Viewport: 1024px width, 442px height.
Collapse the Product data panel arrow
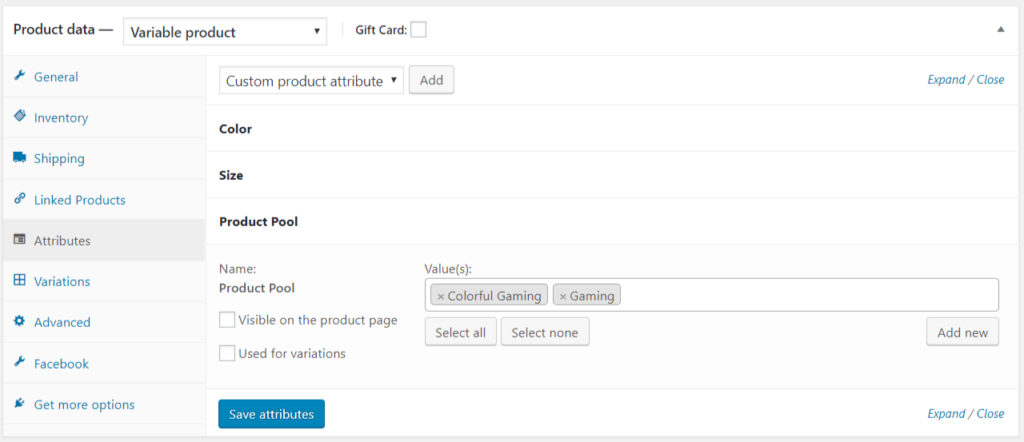tap(1000, 30)
